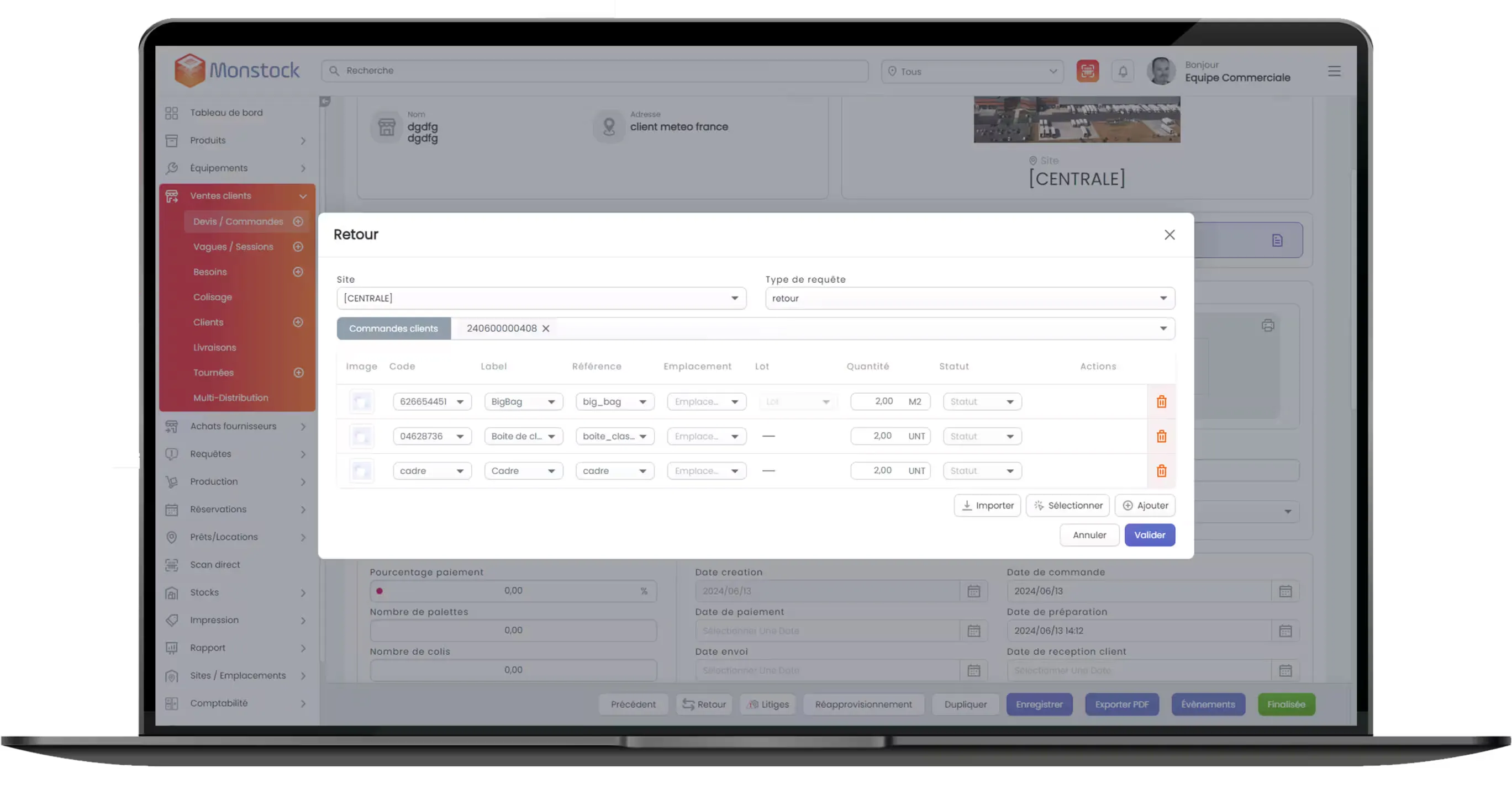Add new Devis / Commandes with plus icon
Screen dimensions: 1512x795
pyautogui.click(x=298, y=222)
